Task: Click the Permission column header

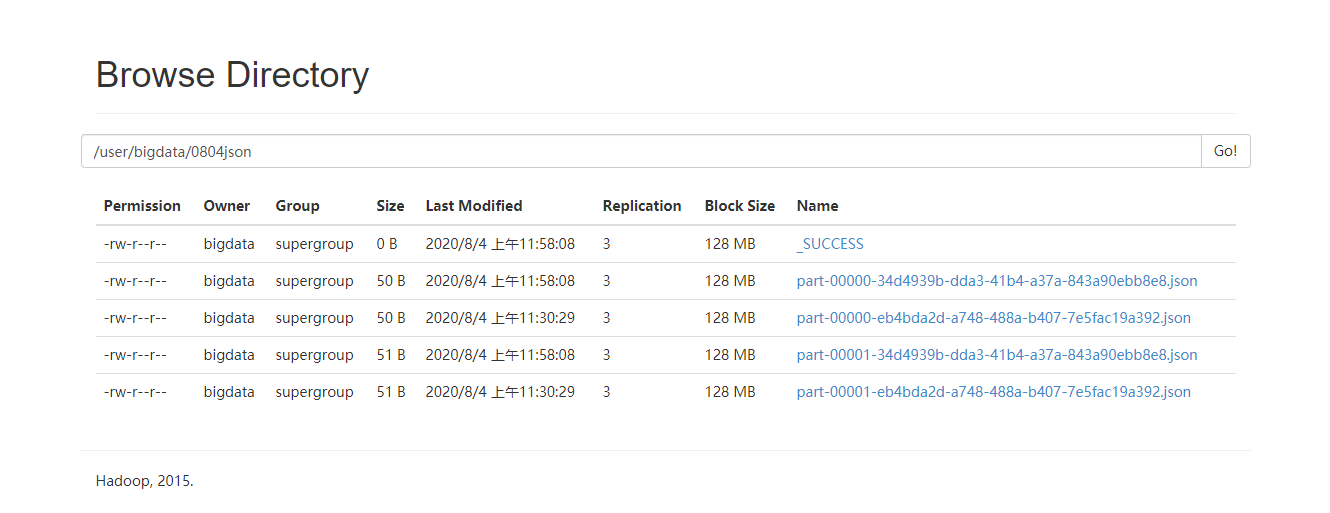Action: [x=142, y=206]
